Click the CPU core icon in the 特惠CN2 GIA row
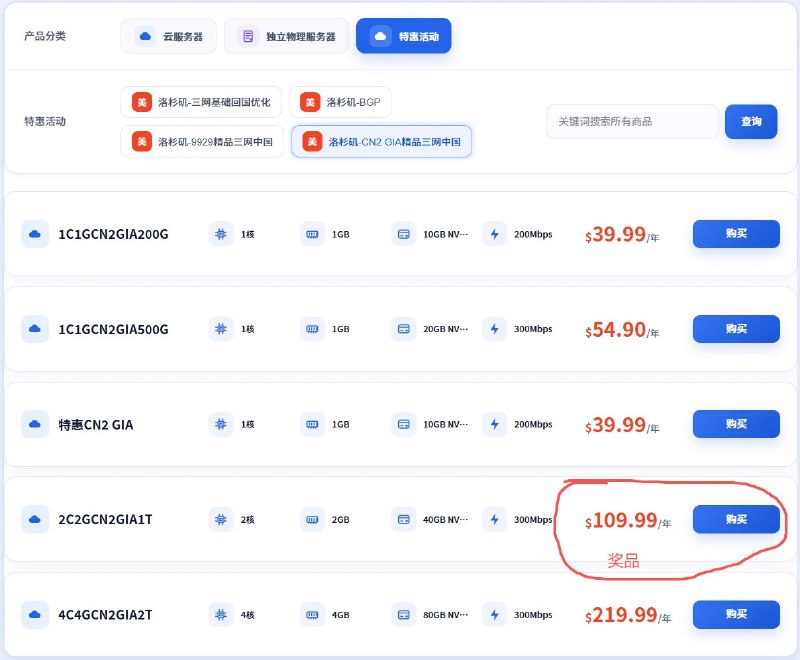This screenshot has width=800, height=660. (221, 424)
